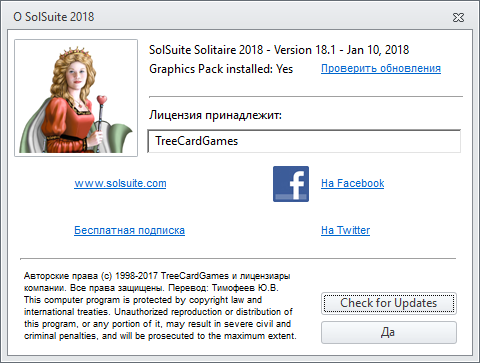Open the Бесплатная подписка link

pos(129,230)
